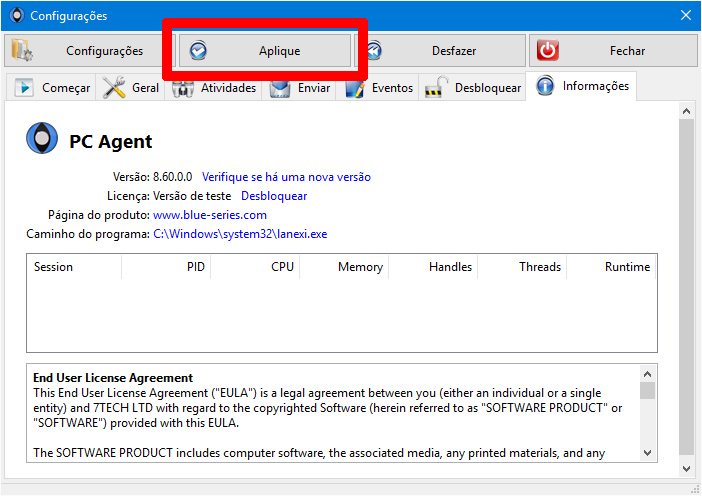
Task: Click the Memory column header
Action: click(x=344, y=267)
